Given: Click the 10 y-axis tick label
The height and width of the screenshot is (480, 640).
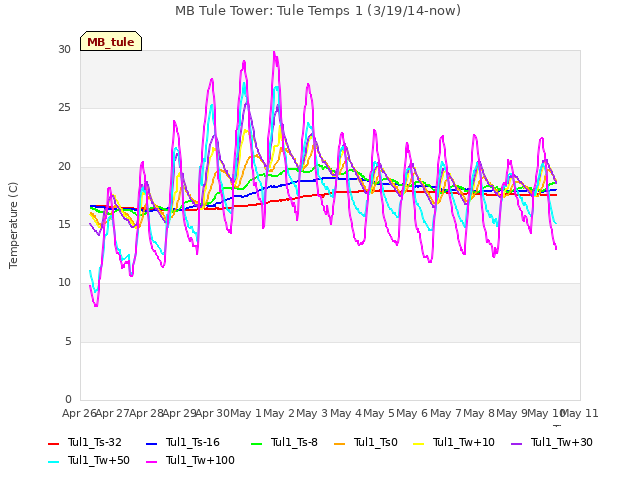Looking at the screenshot, I should coord(64,282).
